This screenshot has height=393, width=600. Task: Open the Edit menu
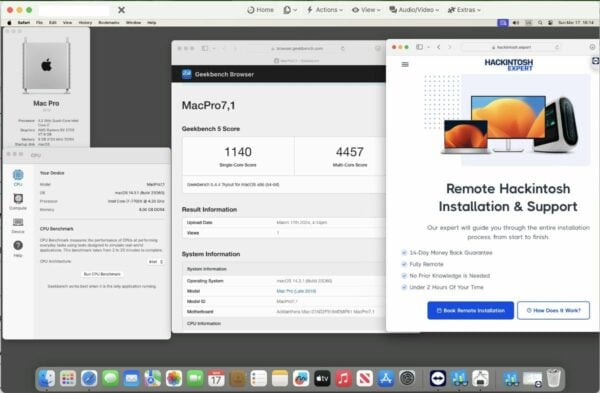pos(53,23)
